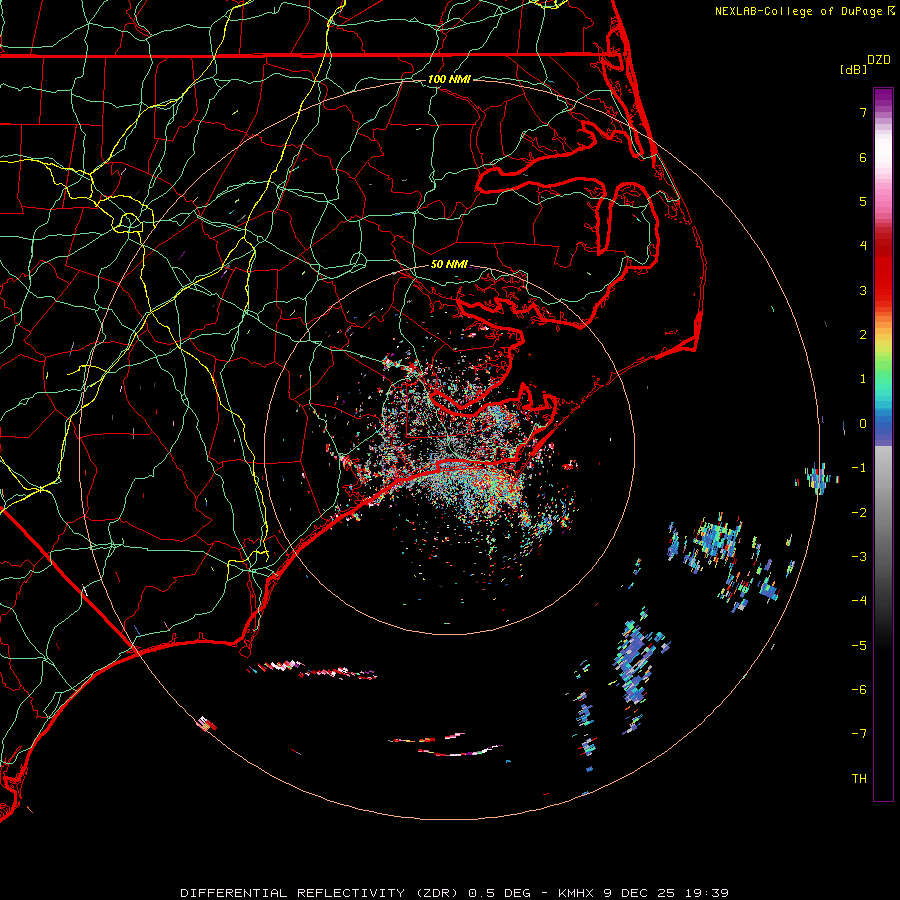This screenshot has height=900, width=900.
Task: Click the purple top of the color bar
Action: click(883, 98)
